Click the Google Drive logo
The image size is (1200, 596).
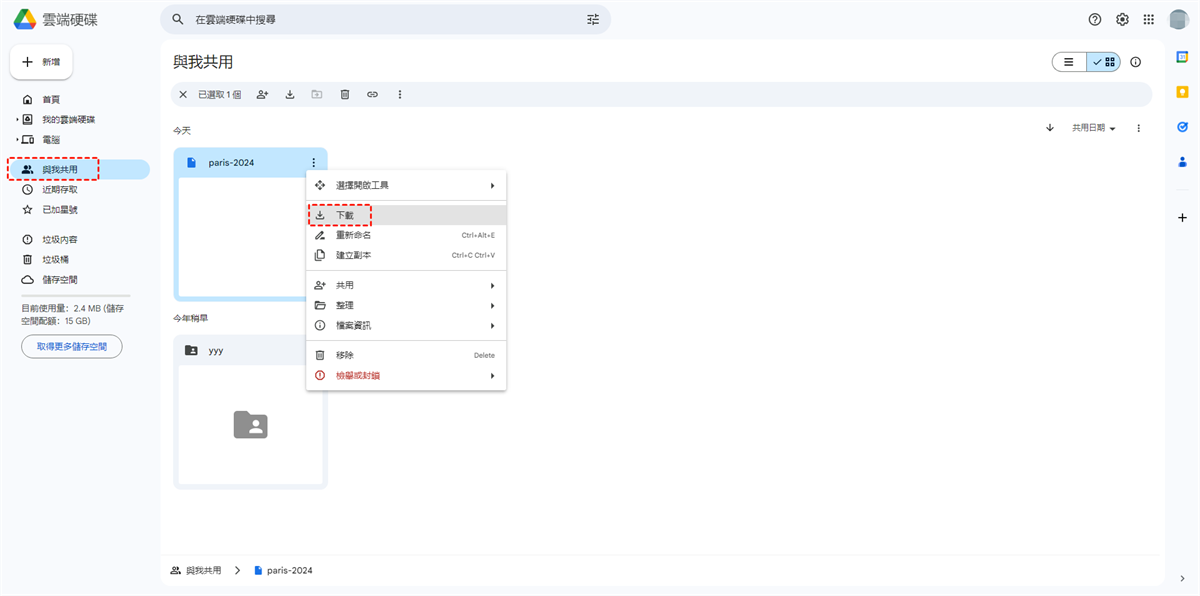click(x=25, y=19)
